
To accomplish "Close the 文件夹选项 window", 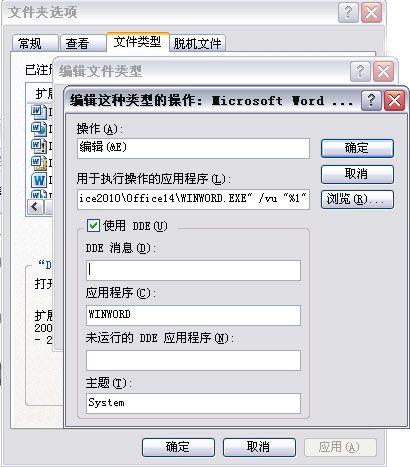I will click(x=372, y=13).
